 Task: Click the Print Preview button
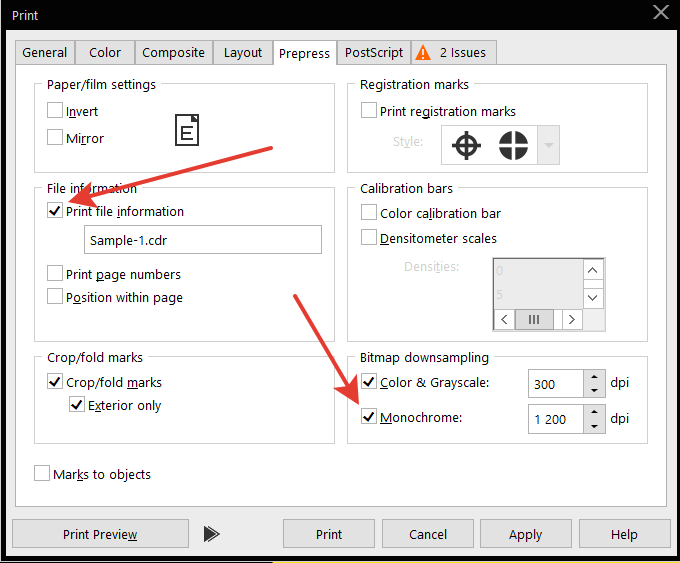coord(100,534)
